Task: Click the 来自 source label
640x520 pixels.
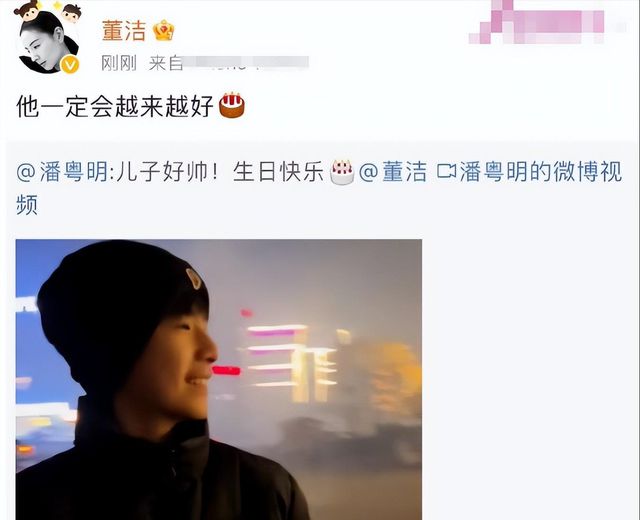Action: tap(165, 63)
